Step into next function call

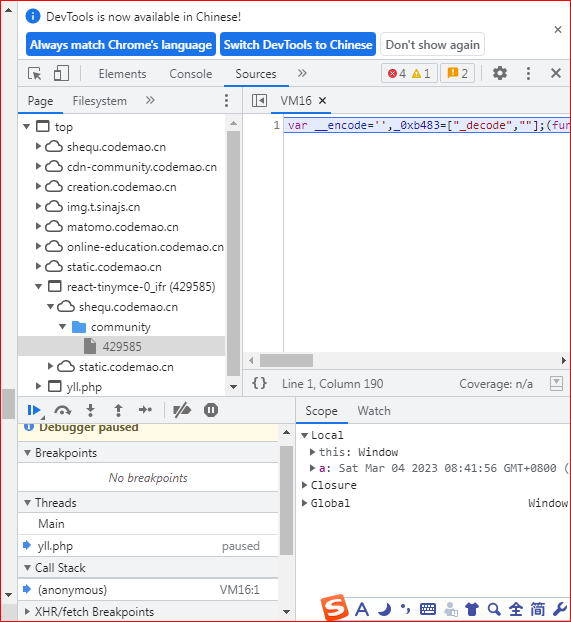pos(90,410)
